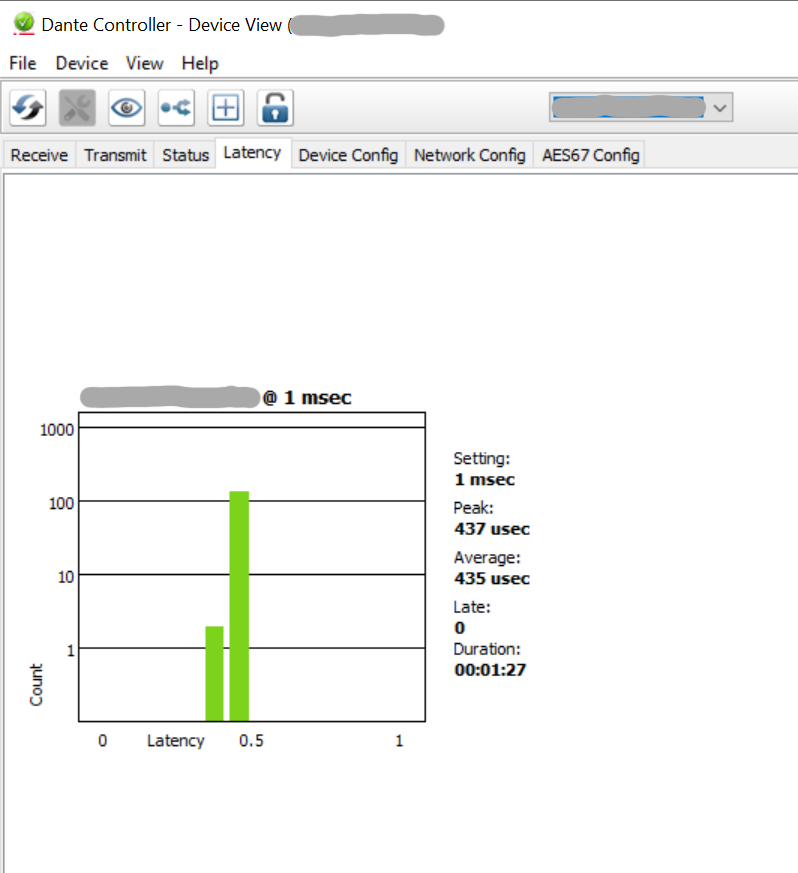Screen dimensions: 798x873
Task: Click the 'Count' vertical axis label
Action: point(36,685)
